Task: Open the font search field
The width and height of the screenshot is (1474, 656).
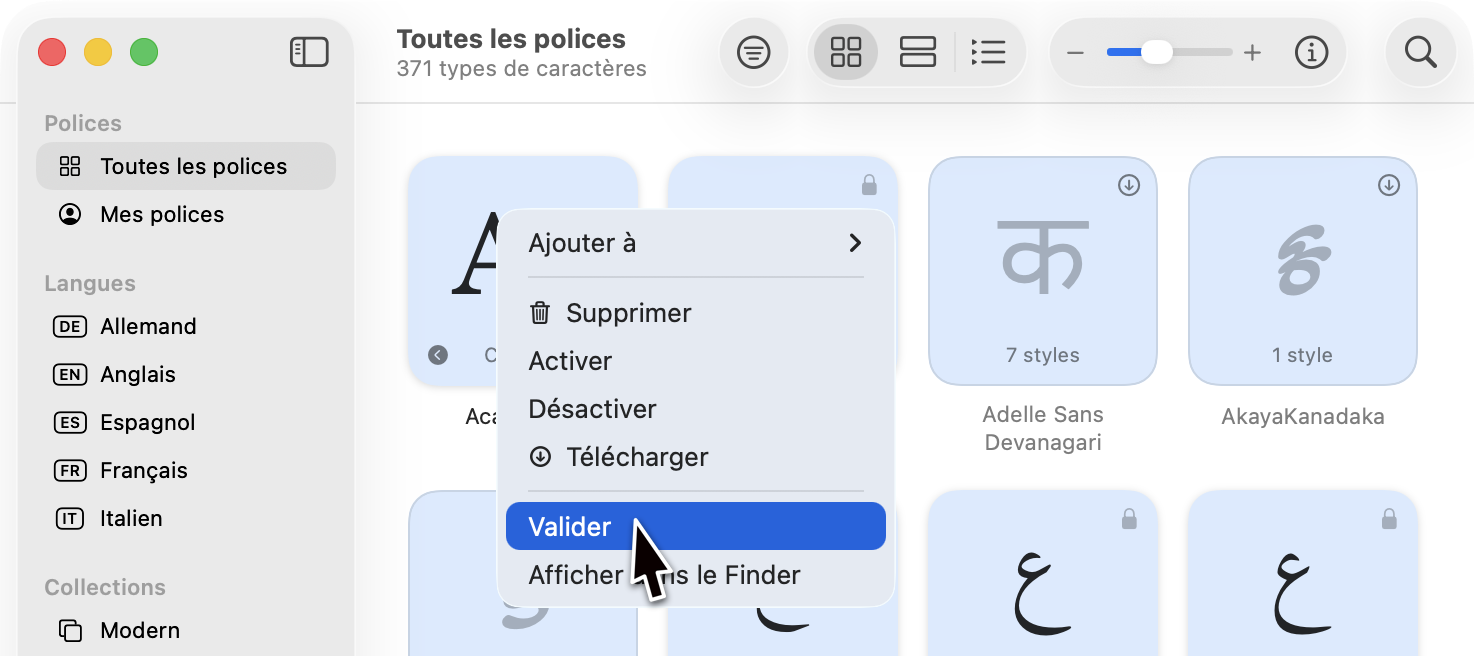Action: pyautogui.click(x=1420, y=52)
